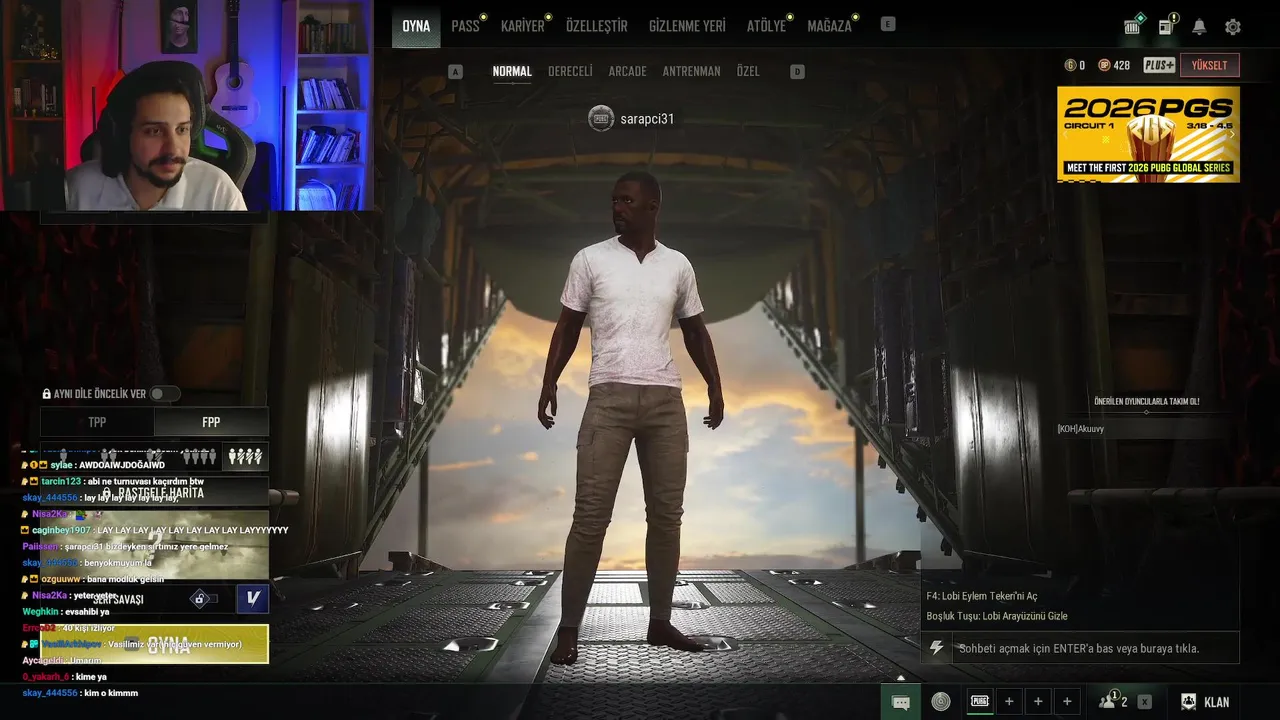Open the KARİYER tab
The height and width of the screenshot is (720, 1280).
coord(523,26)
